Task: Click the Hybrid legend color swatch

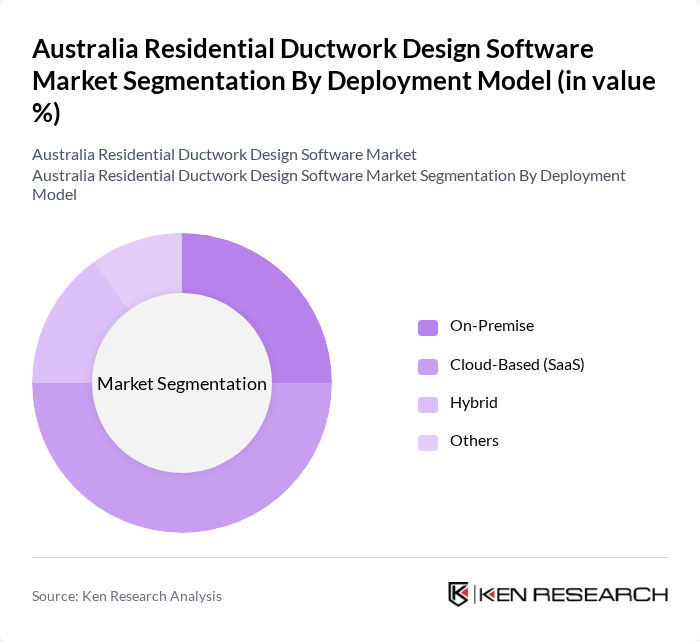Action: [428, 404]
